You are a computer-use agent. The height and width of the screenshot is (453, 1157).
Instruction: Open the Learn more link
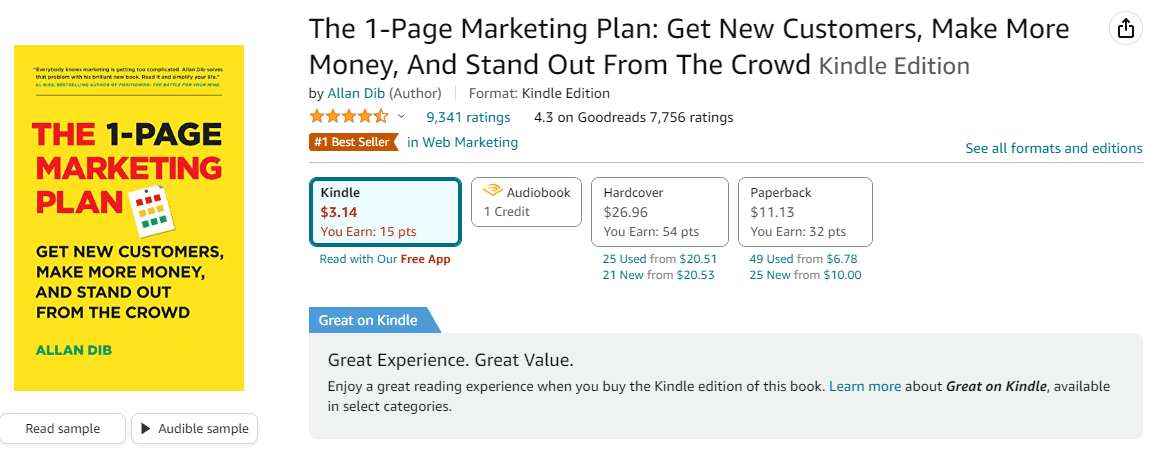(865, 386)
